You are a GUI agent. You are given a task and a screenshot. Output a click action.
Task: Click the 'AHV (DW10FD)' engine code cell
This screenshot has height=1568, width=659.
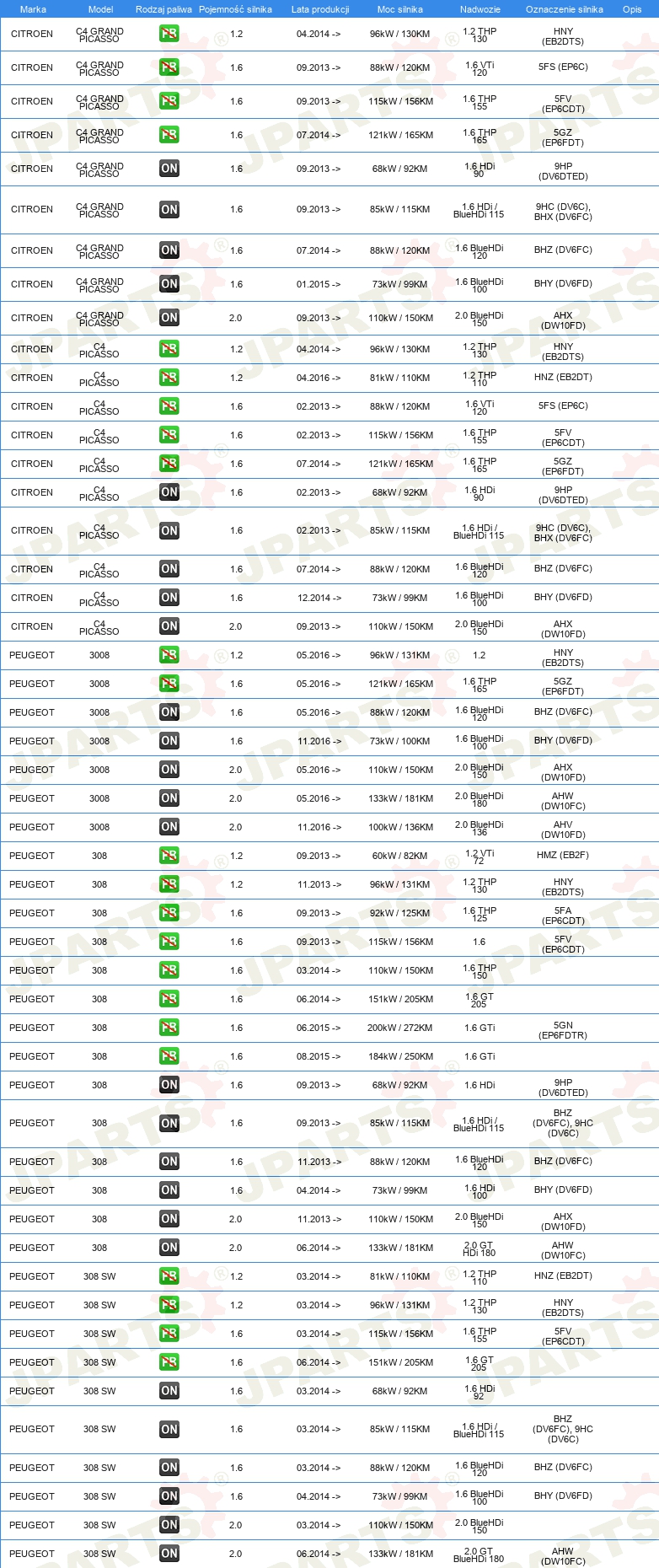[x=563, y=830]
